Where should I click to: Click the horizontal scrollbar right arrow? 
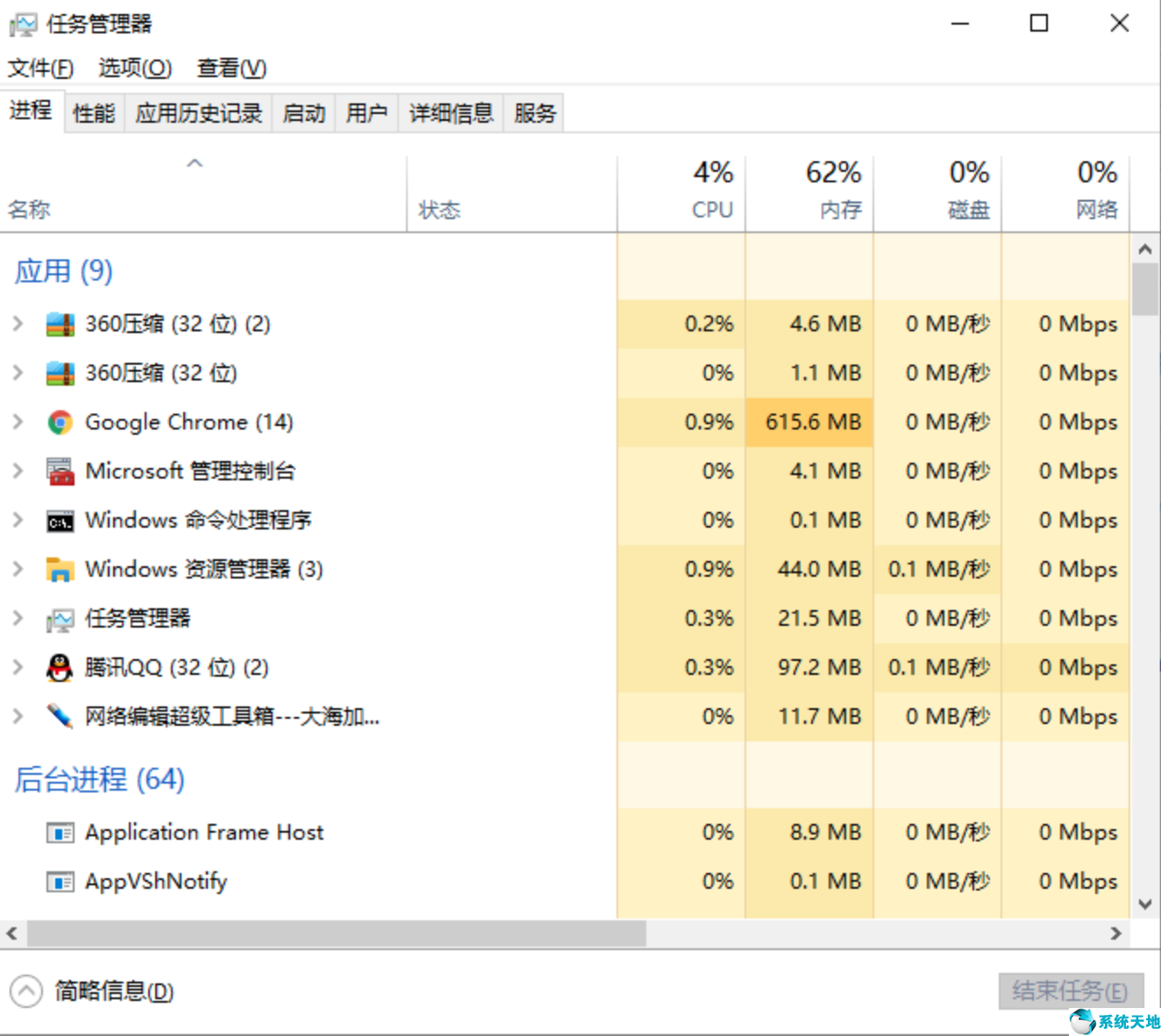pos(1116,934)
